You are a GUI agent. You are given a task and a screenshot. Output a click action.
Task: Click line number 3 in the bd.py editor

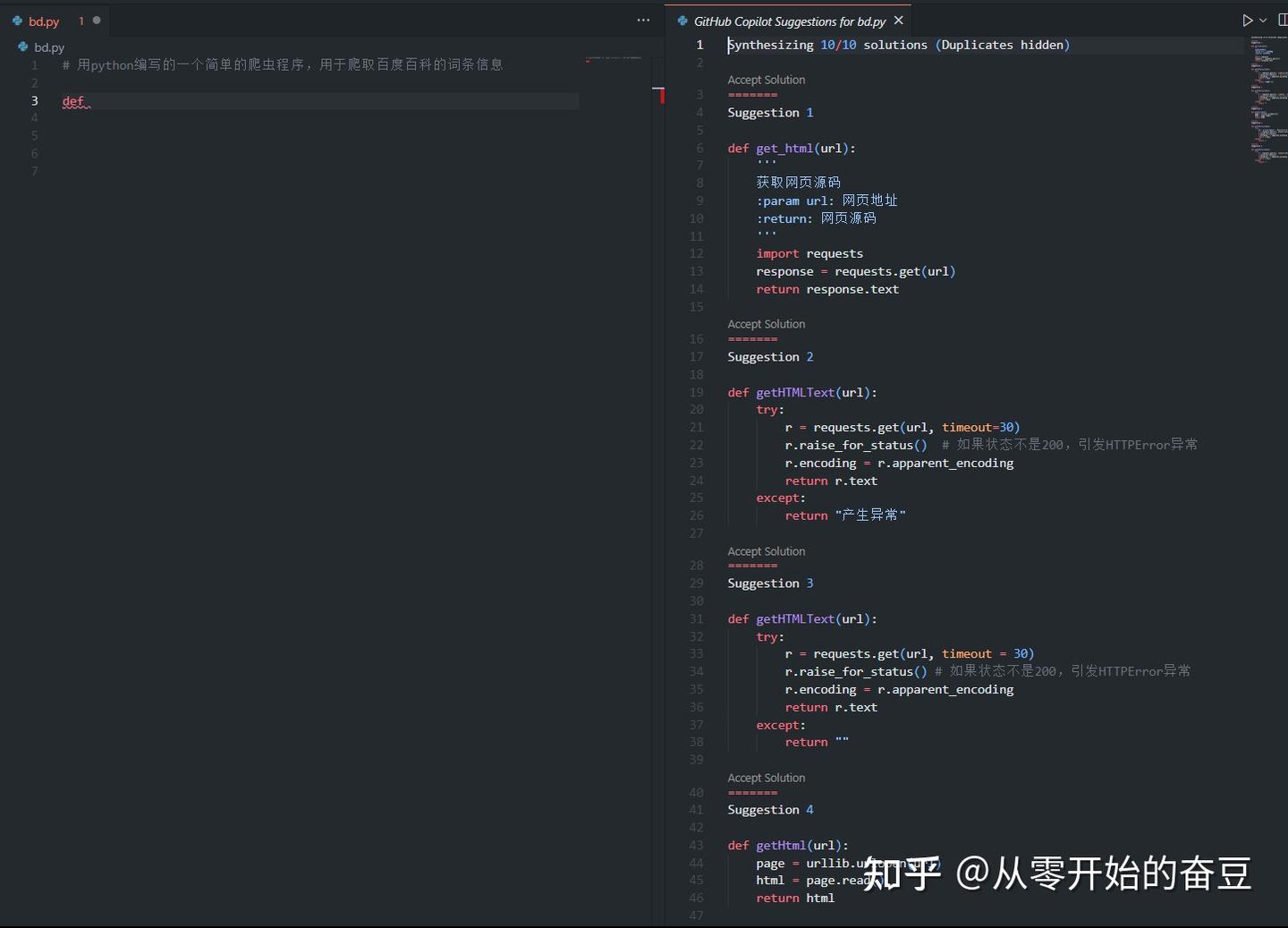(x=34, y=100)
